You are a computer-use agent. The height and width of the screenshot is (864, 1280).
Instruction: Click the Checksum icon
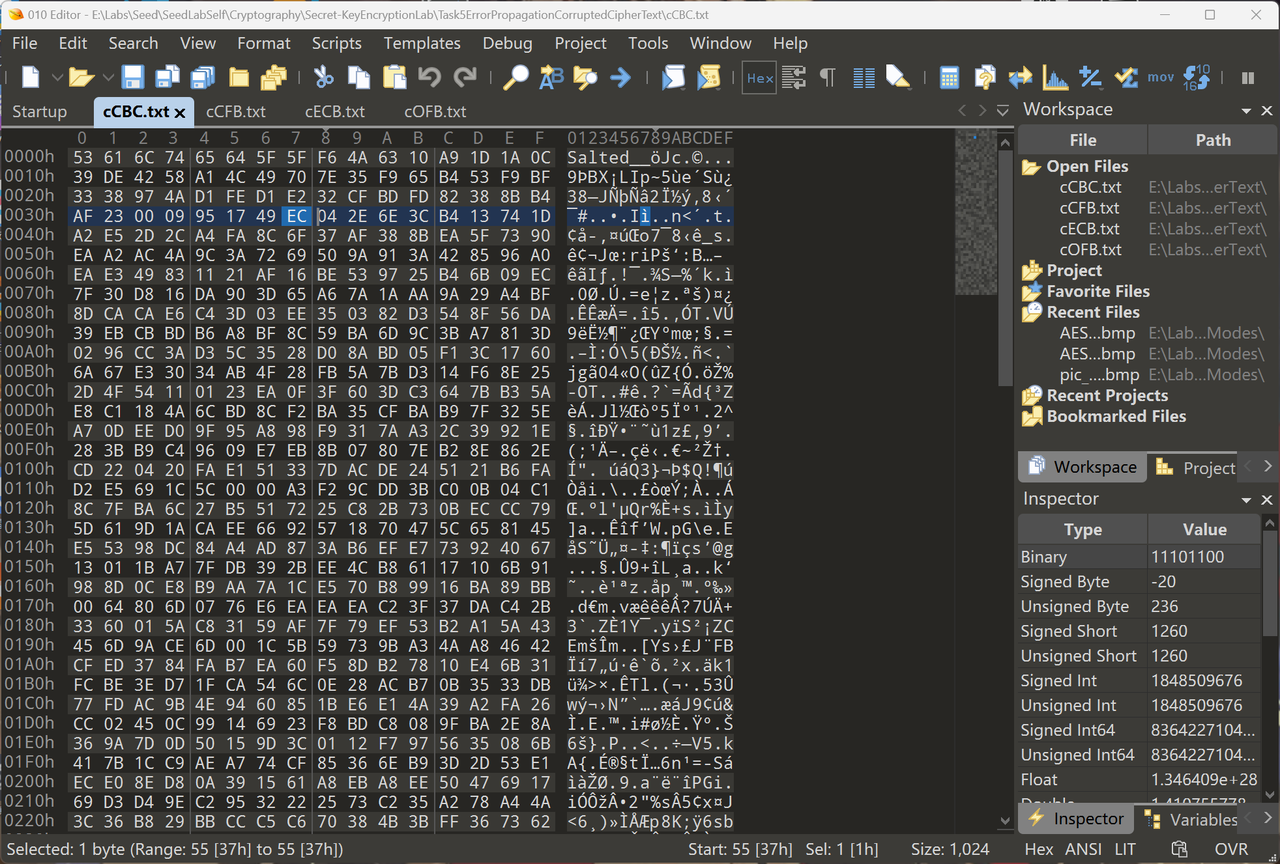click(x=1126, y=78)
